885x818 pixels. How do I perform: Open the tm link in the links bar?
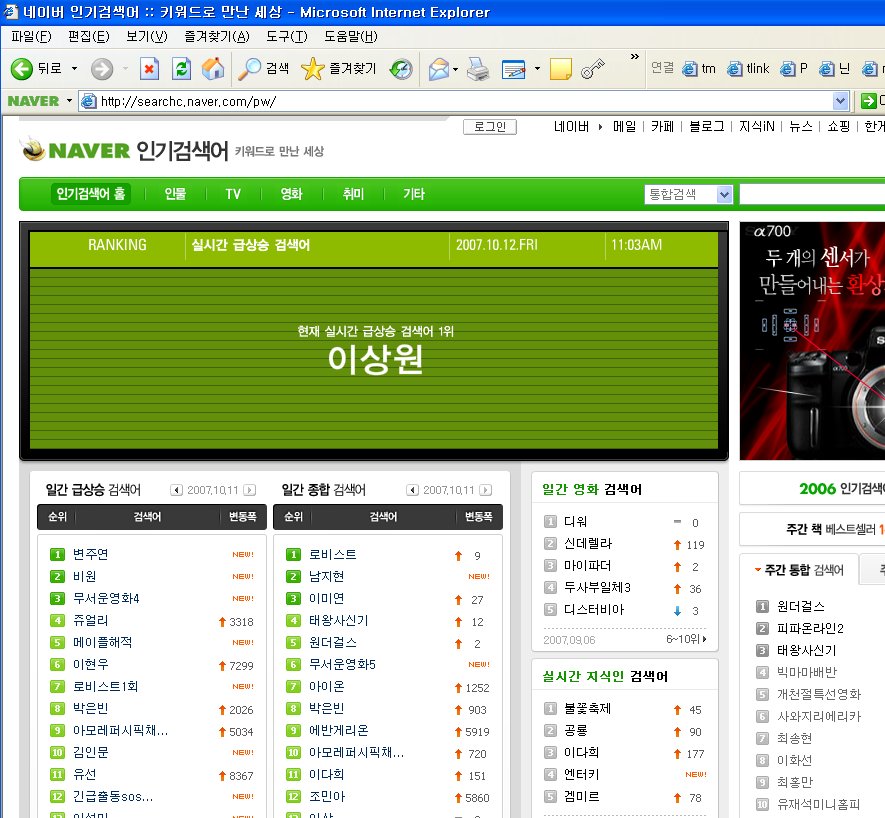point(699,69)
